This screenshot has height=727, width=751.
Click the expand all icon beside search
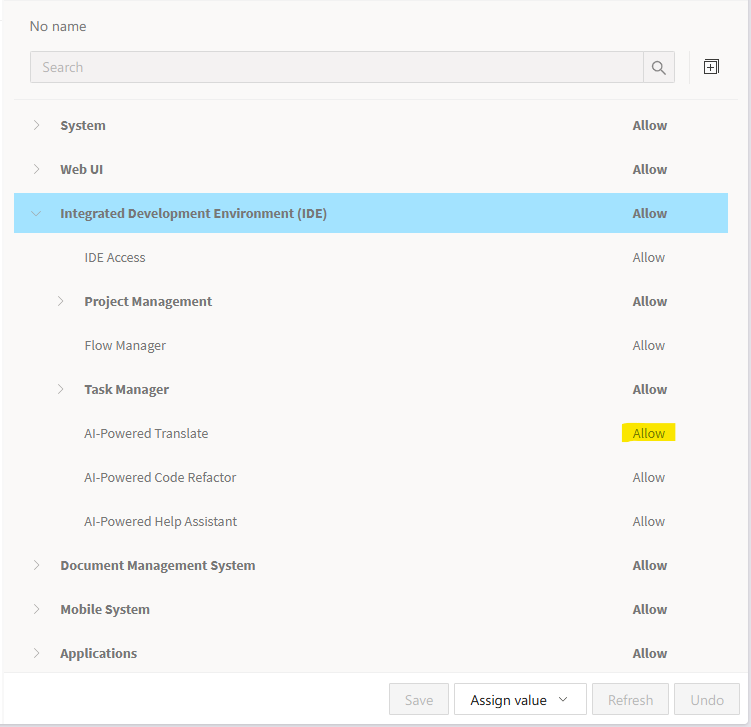coord(711,67)
